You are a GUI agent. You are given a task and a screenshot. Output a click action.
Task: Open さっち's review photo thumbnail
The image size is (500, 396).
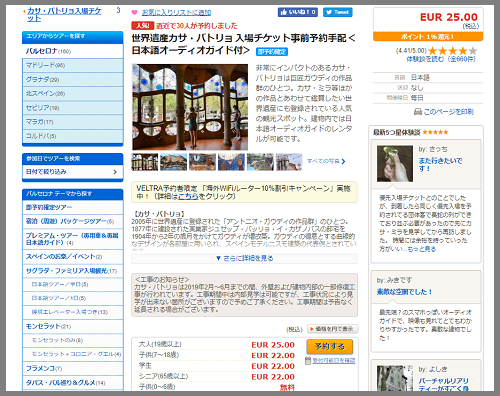pos(395,164)
